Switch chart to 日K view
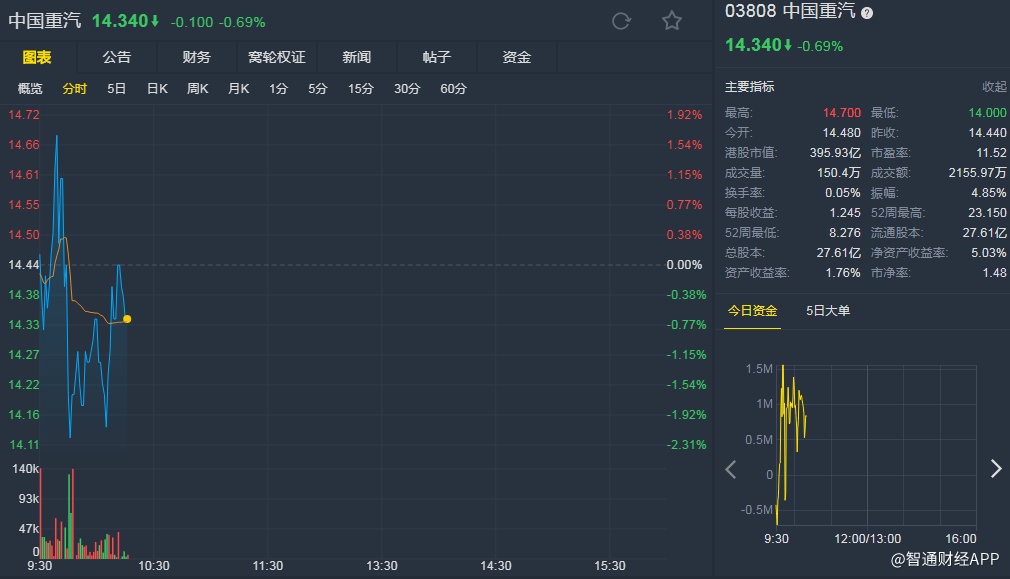 (157, 89)
